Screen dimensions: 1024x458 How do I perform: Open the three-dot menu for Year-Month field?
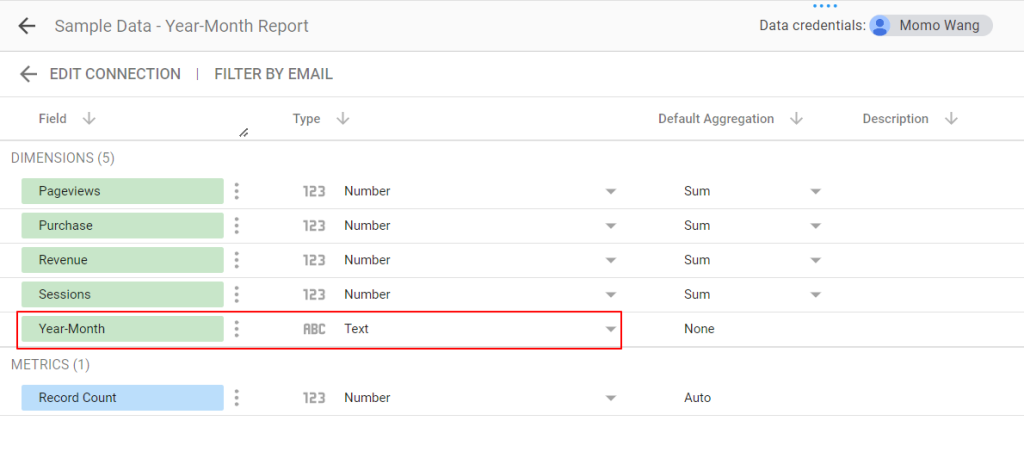[236, 329]
